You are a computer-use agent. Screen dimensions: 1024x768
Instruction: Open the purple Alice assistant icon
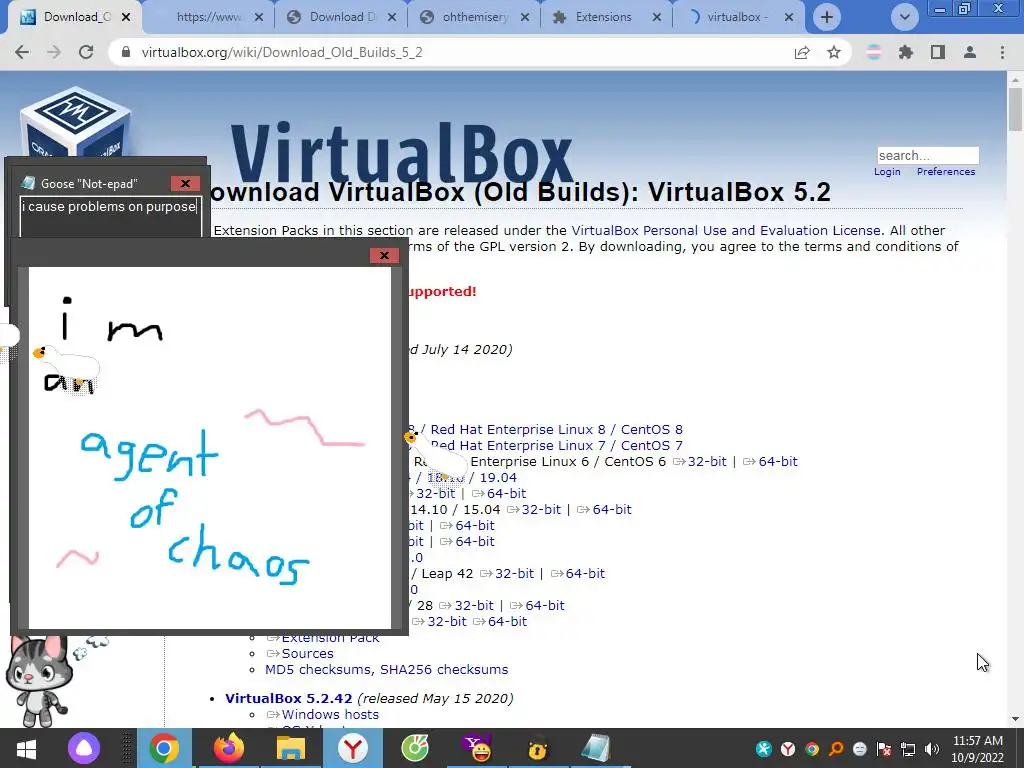tap(84, 748)
